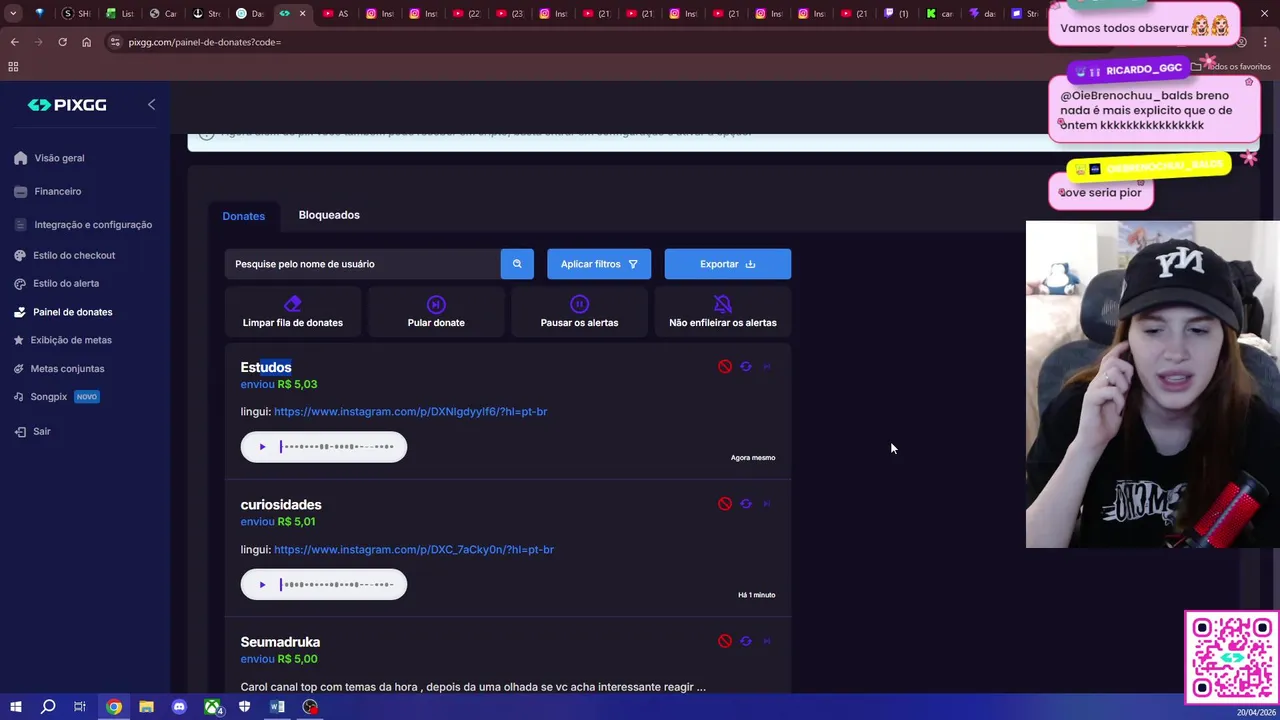The height and width of the screenshot is (720, 1280).
Task: Collapse the PIXGG sidebar with the chevron
Action: click(151, 104)
